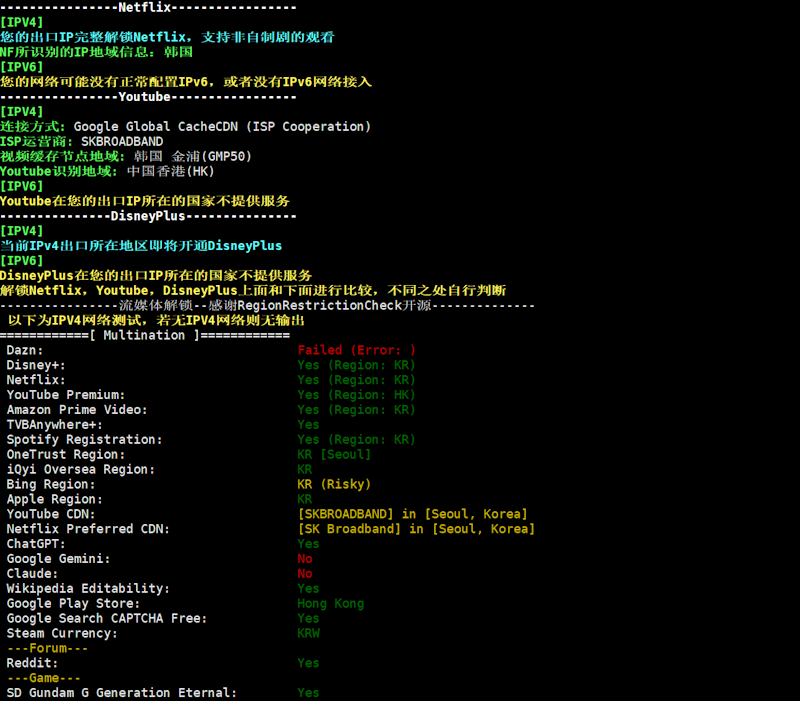Click the 'Spotify Registration:' row label
800x701 pixels.
84,440
